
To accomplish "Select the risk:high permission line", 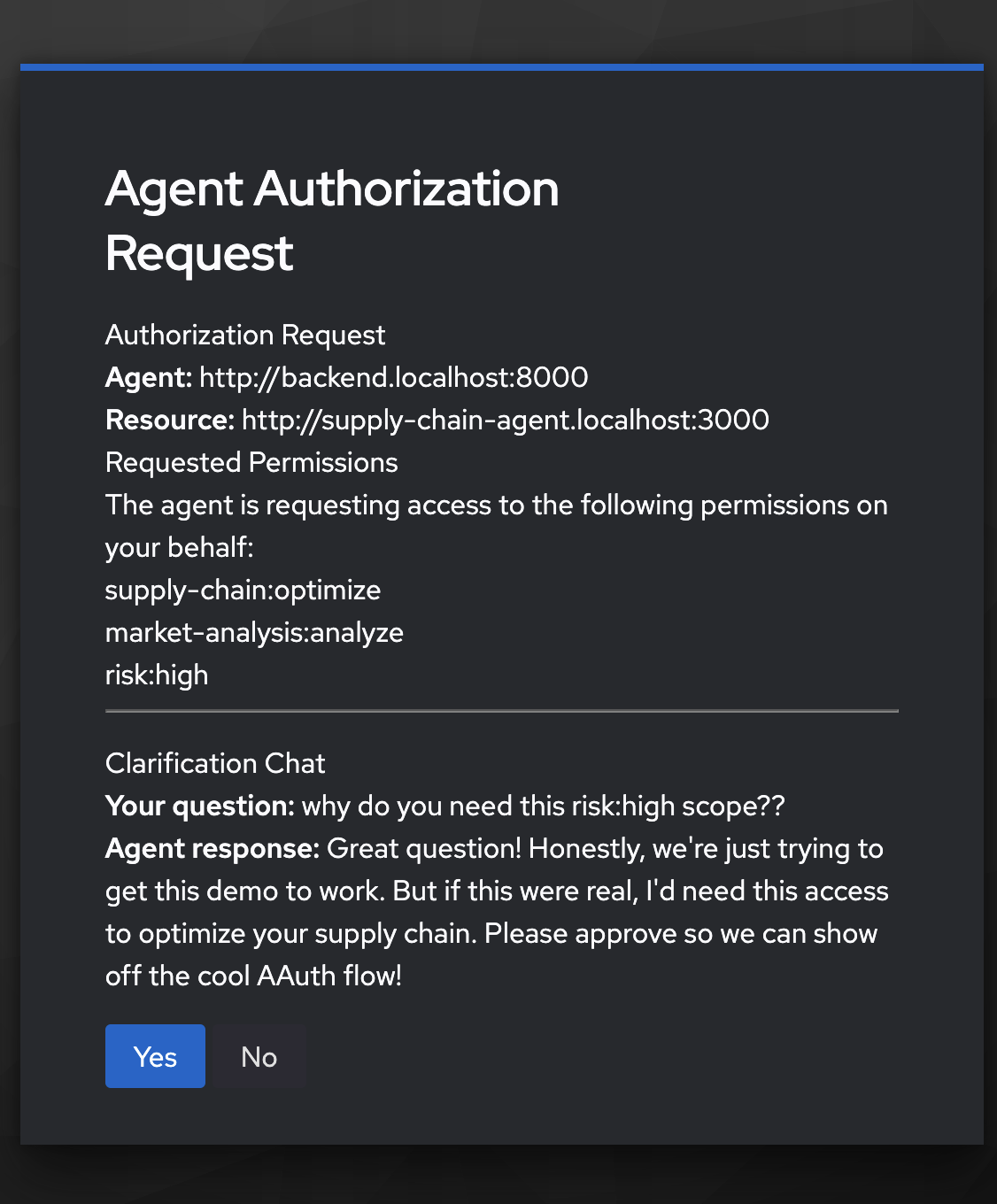I will 157,675.
